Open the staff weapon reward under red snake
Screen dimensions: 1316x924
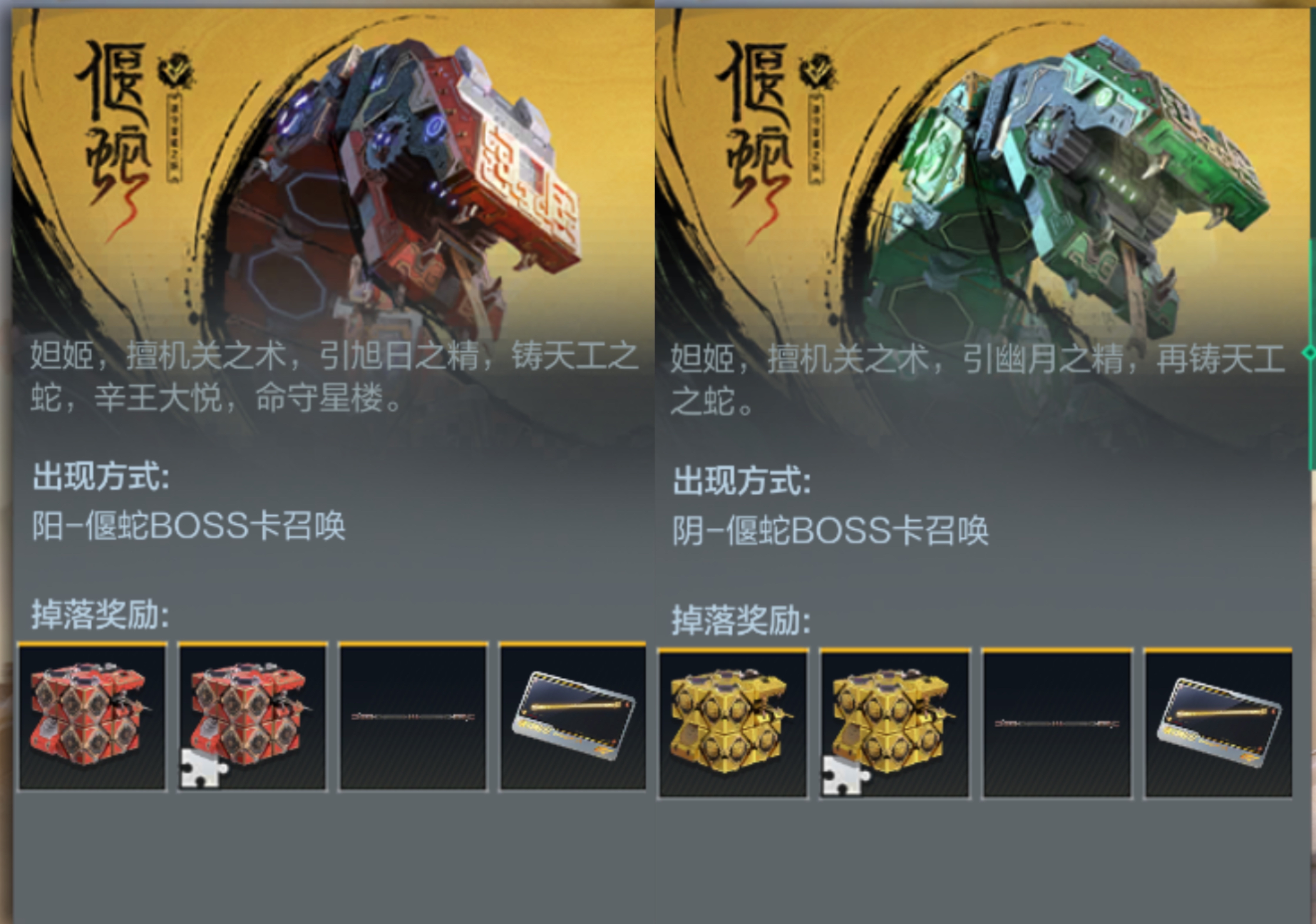point(413,717)
